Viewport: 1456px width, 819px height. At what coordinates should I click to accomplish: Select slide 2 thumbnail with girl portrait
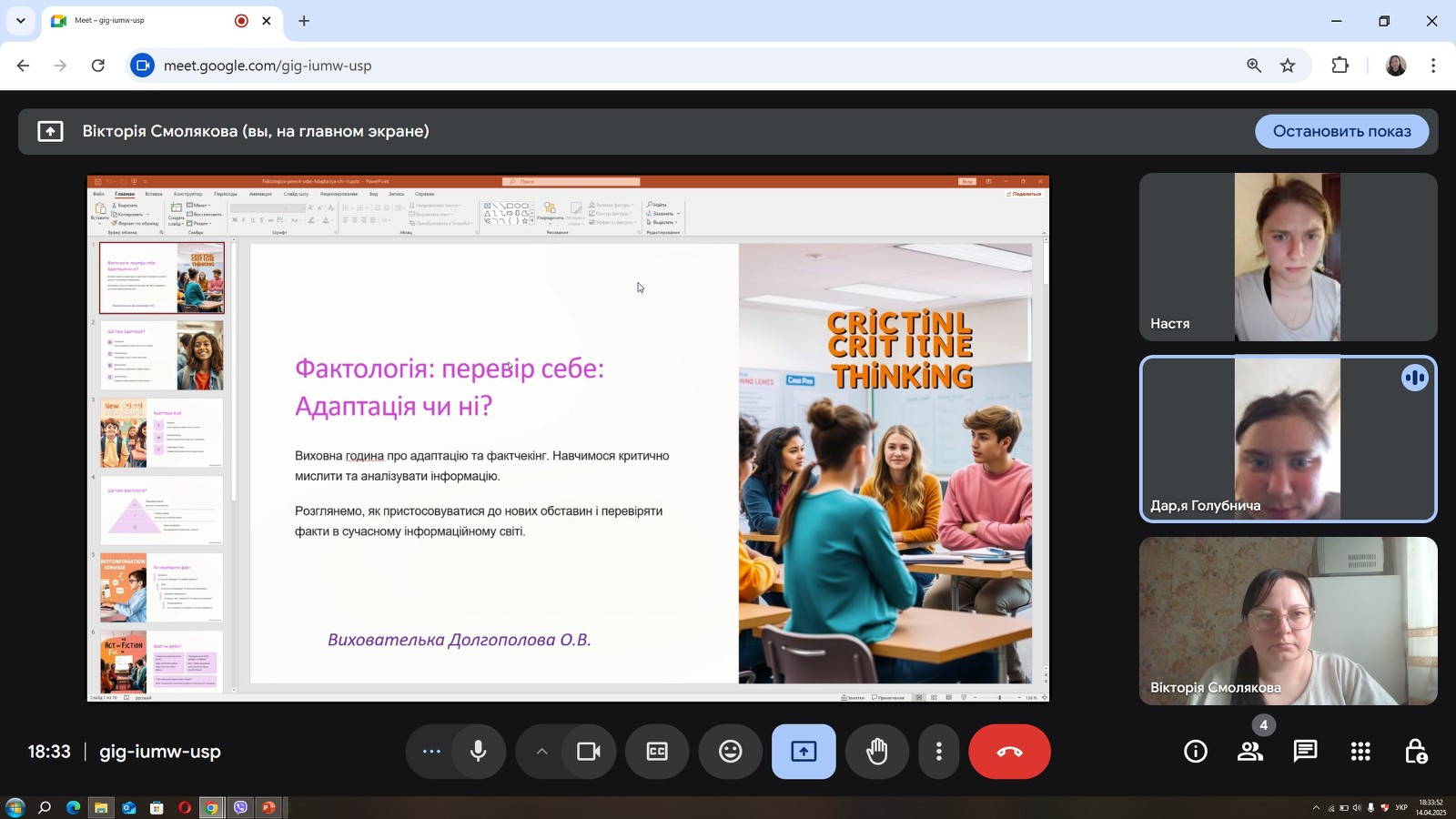[x=162, y=355]
